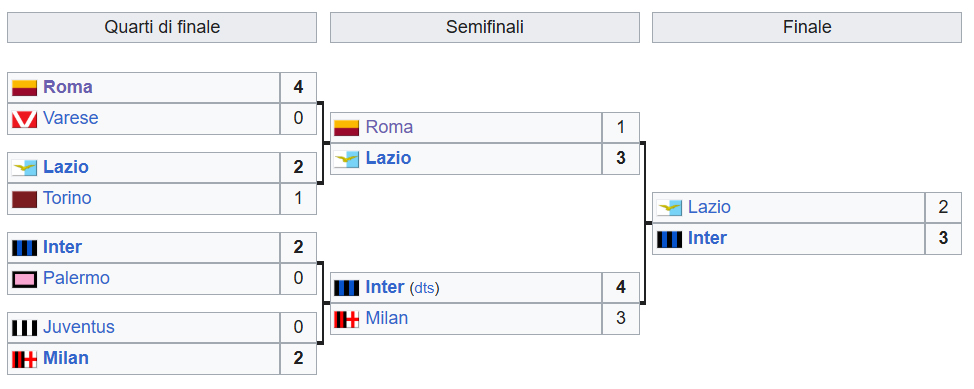Open the Juventus team link
This screenshot has height=389, width=974.
pyautogui.click(x=79, y=327)
